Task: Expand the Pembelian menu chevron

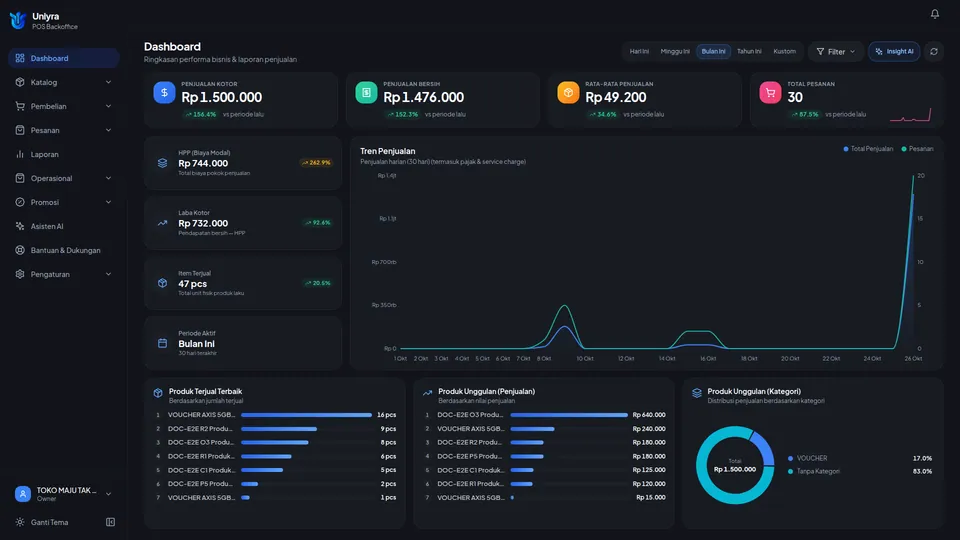Action: (108, 106)
